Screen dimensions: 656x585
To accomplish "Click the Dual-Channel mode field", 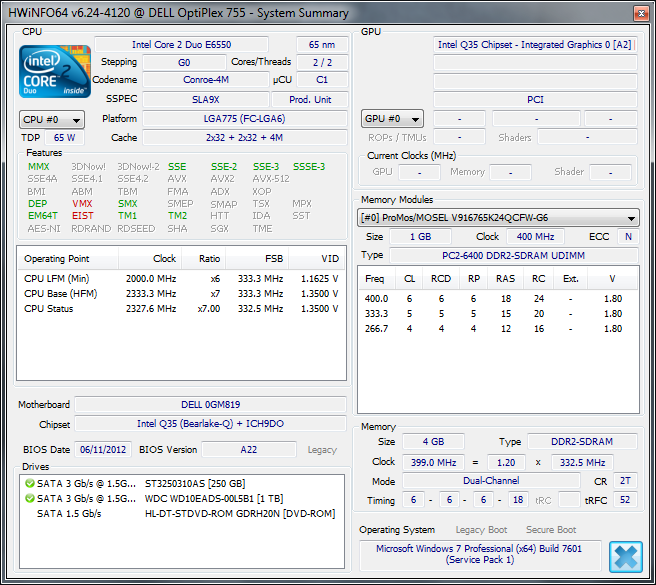I will pos(491,481).
